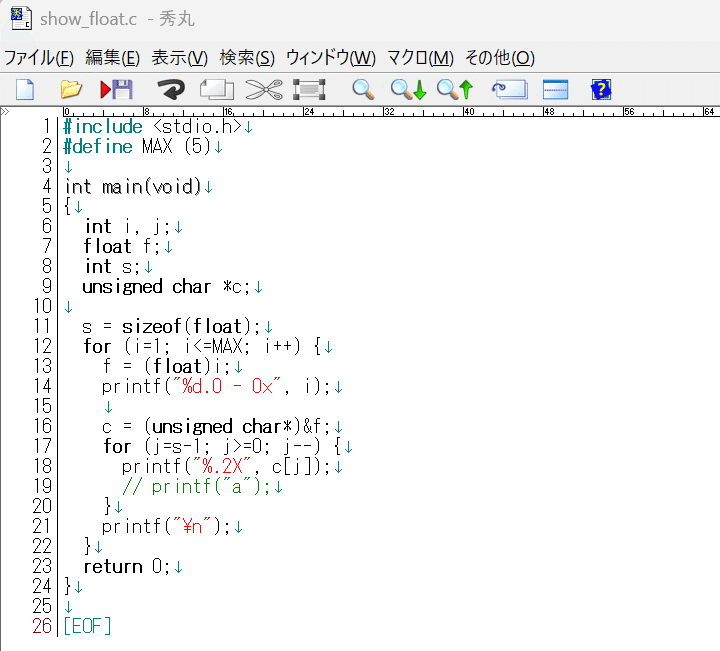Click 'float f;' declaration in line 7
This screenshot has height=651, width=720.
pyautogui.click(x=122, y=247)
